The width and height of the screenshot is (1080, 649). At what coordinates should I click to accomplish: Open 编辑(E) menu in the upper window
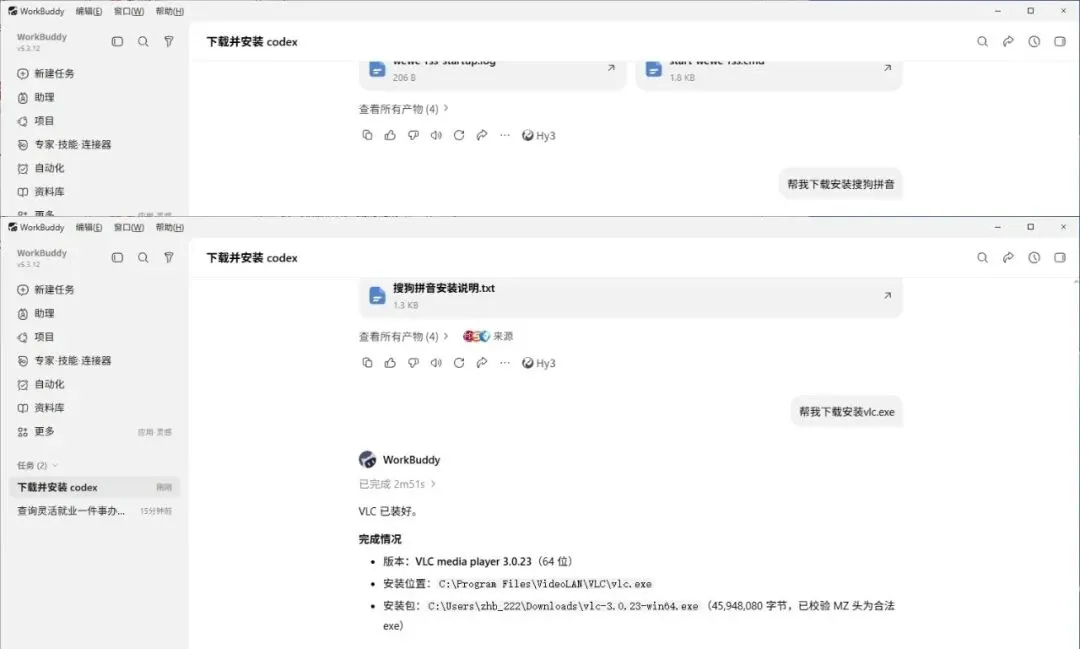pos(89,11)
